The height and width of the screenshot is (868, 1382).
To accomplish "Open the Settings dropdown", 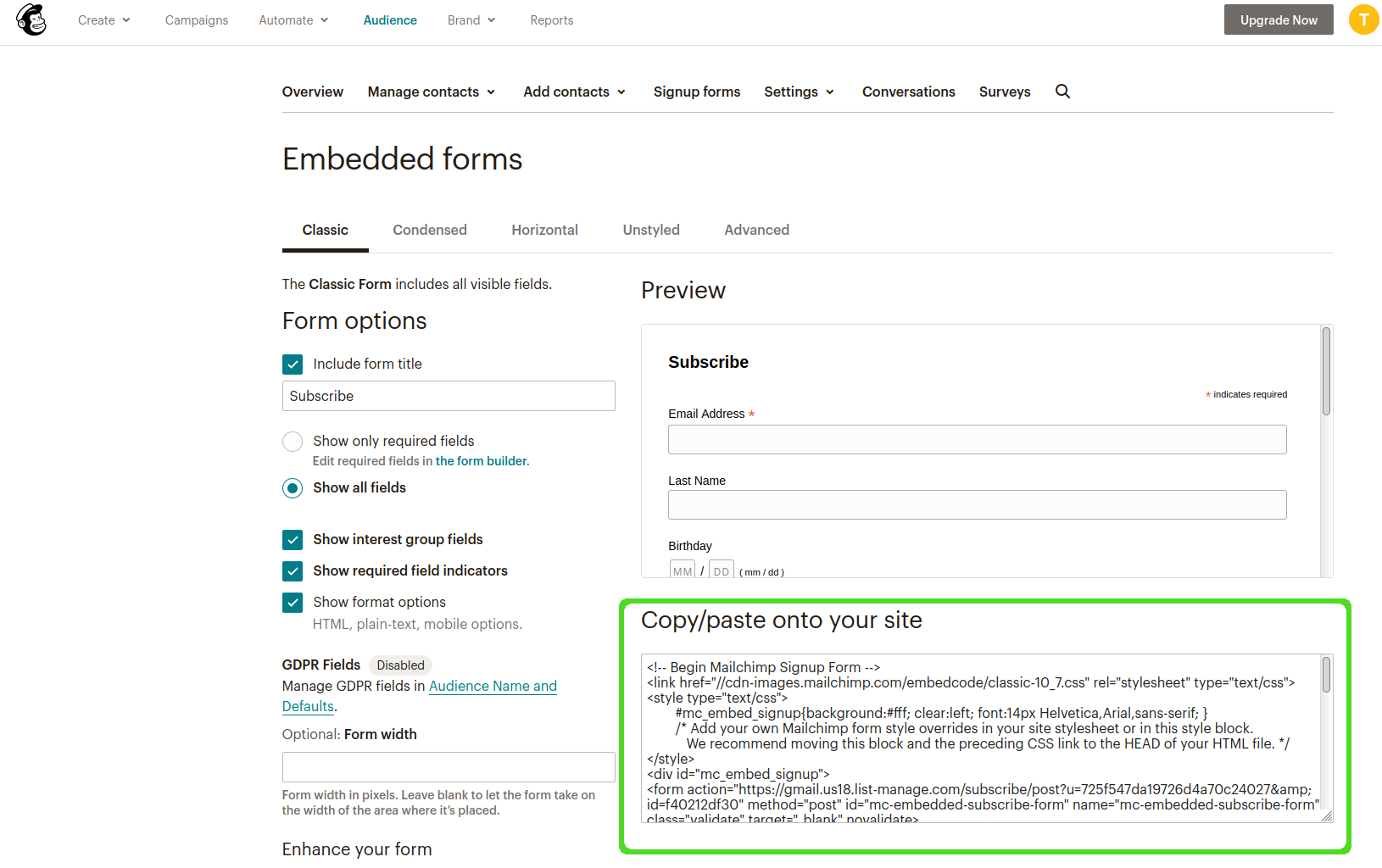I will (800, 92).
